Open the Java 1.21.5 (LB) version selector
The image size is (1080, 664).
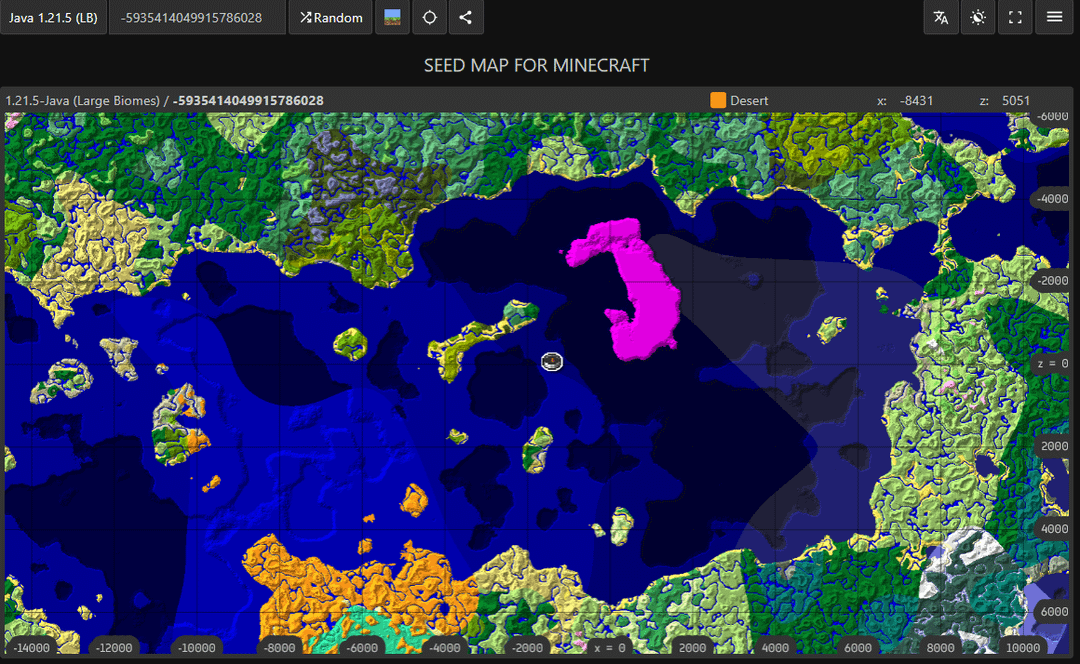(53, 18)
